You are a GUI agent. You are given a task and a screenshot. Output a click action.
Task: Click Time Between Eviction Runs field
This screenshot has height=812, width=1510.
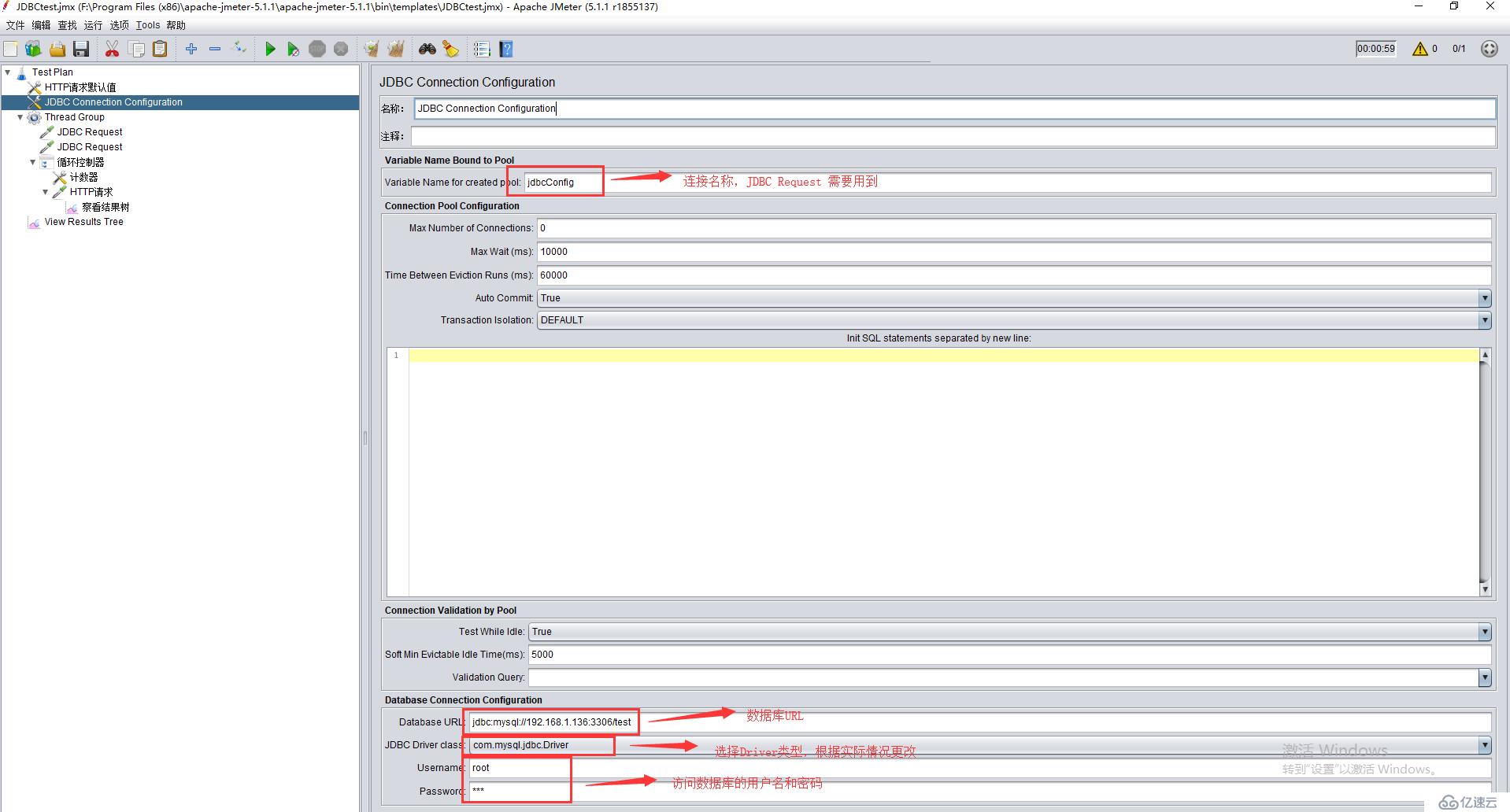tap(1014, 275)
